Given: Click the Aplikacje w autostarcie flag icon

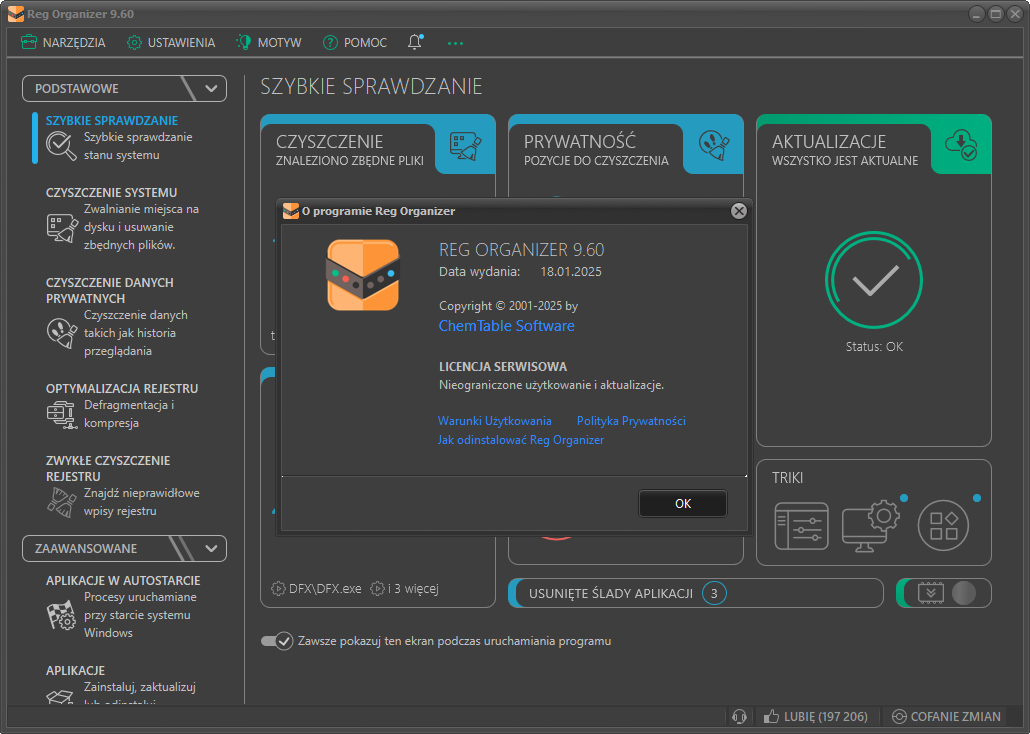Looking at the screenshot, I should (62, 615).
